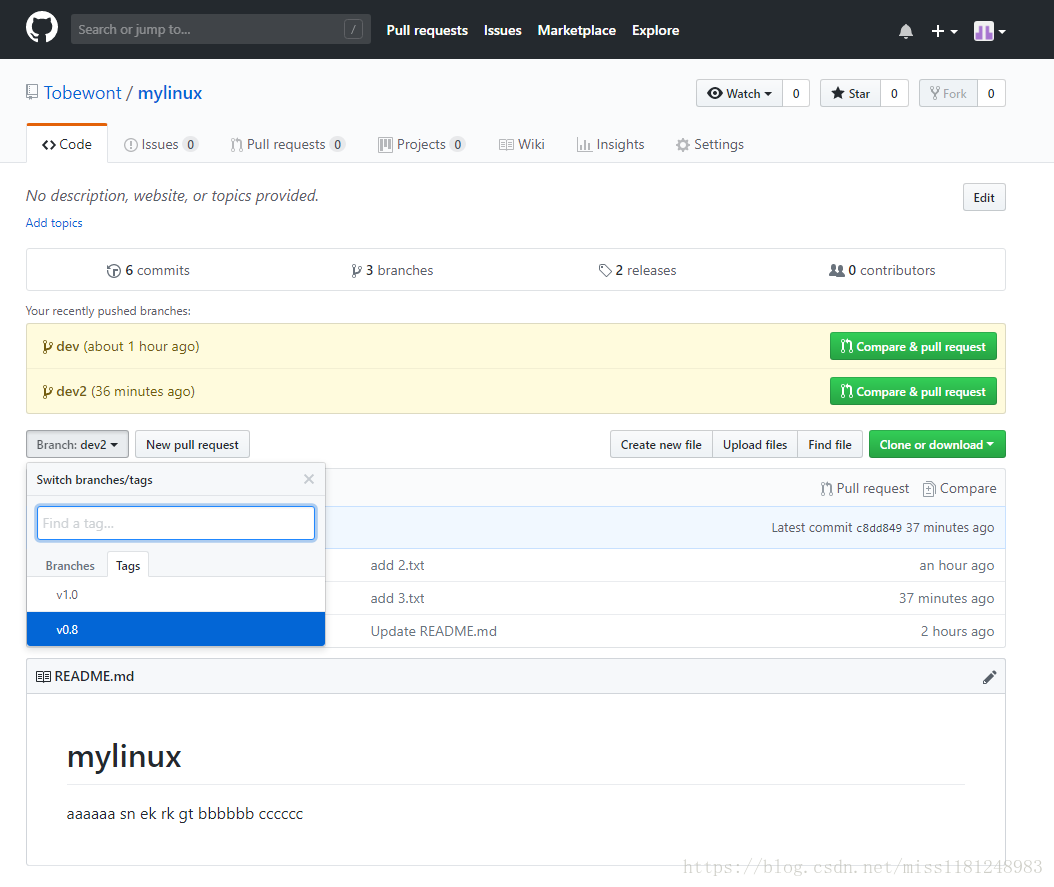Open Issues in top navigation
This screenshot has width=1054, height=887.
click(x=503, y=30)
